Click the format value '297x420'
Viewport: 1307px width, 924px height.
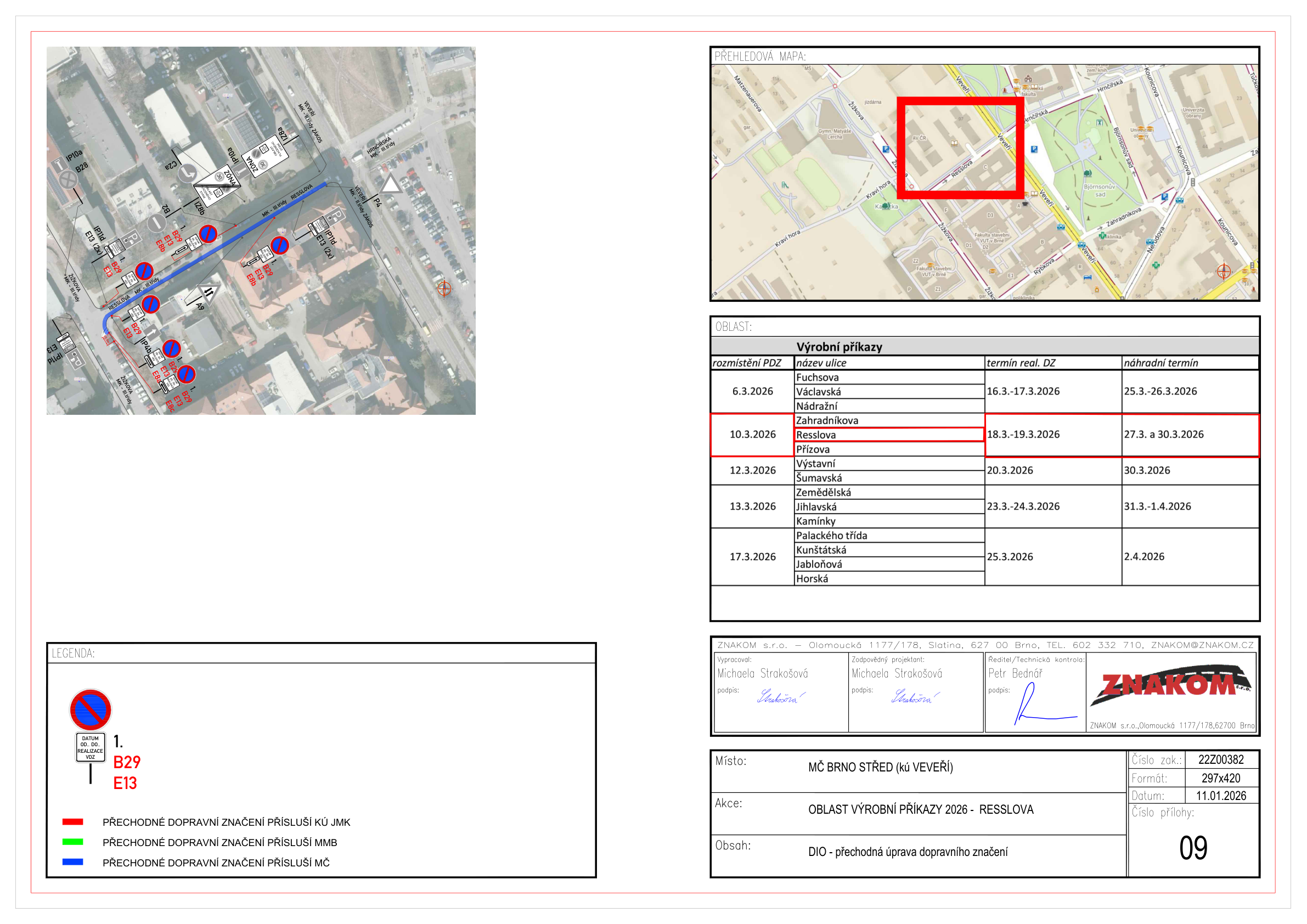click(x=1221, y=777)
